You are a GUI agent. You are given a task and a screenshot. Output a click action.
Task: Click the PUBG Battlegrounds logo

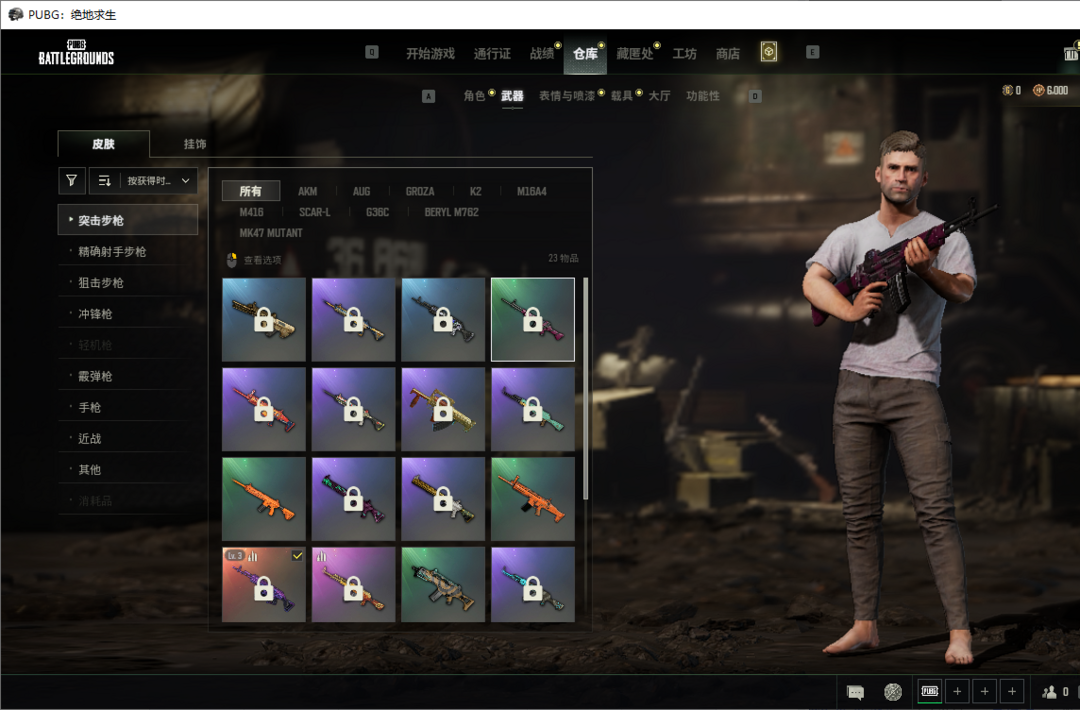[x=76, y=53]
